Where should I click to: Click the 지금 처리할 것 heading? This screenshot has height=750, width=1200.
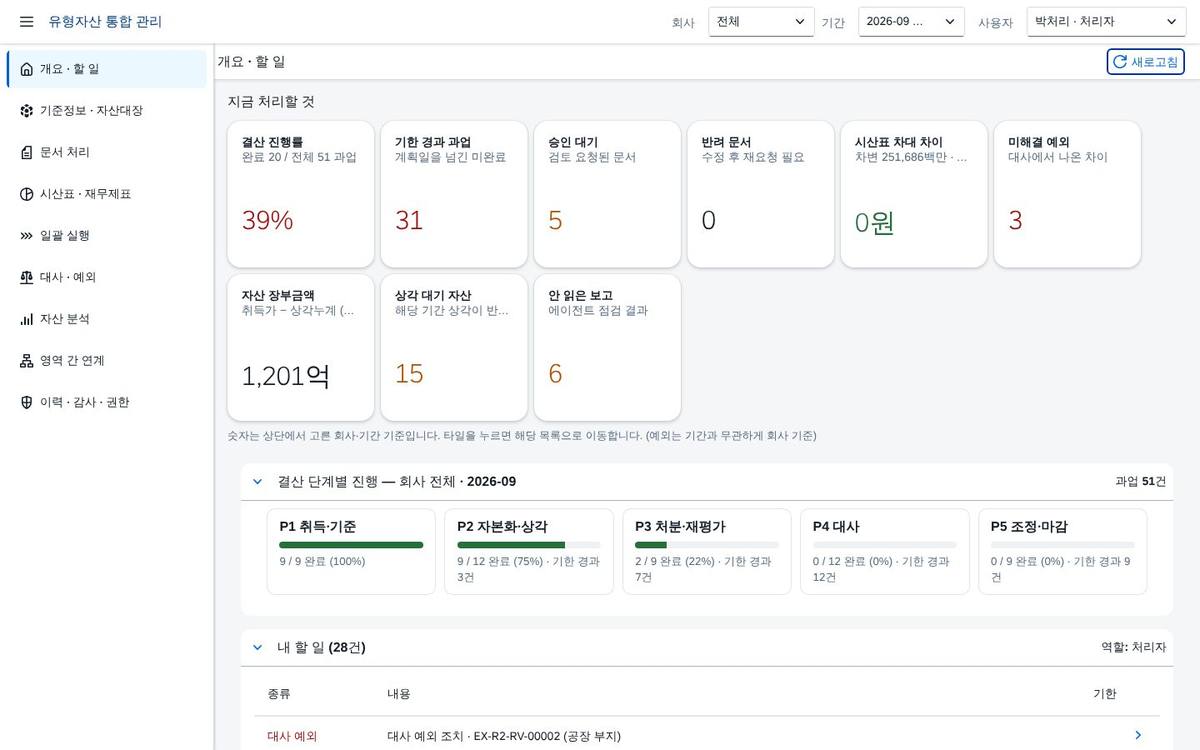point(271,102)
